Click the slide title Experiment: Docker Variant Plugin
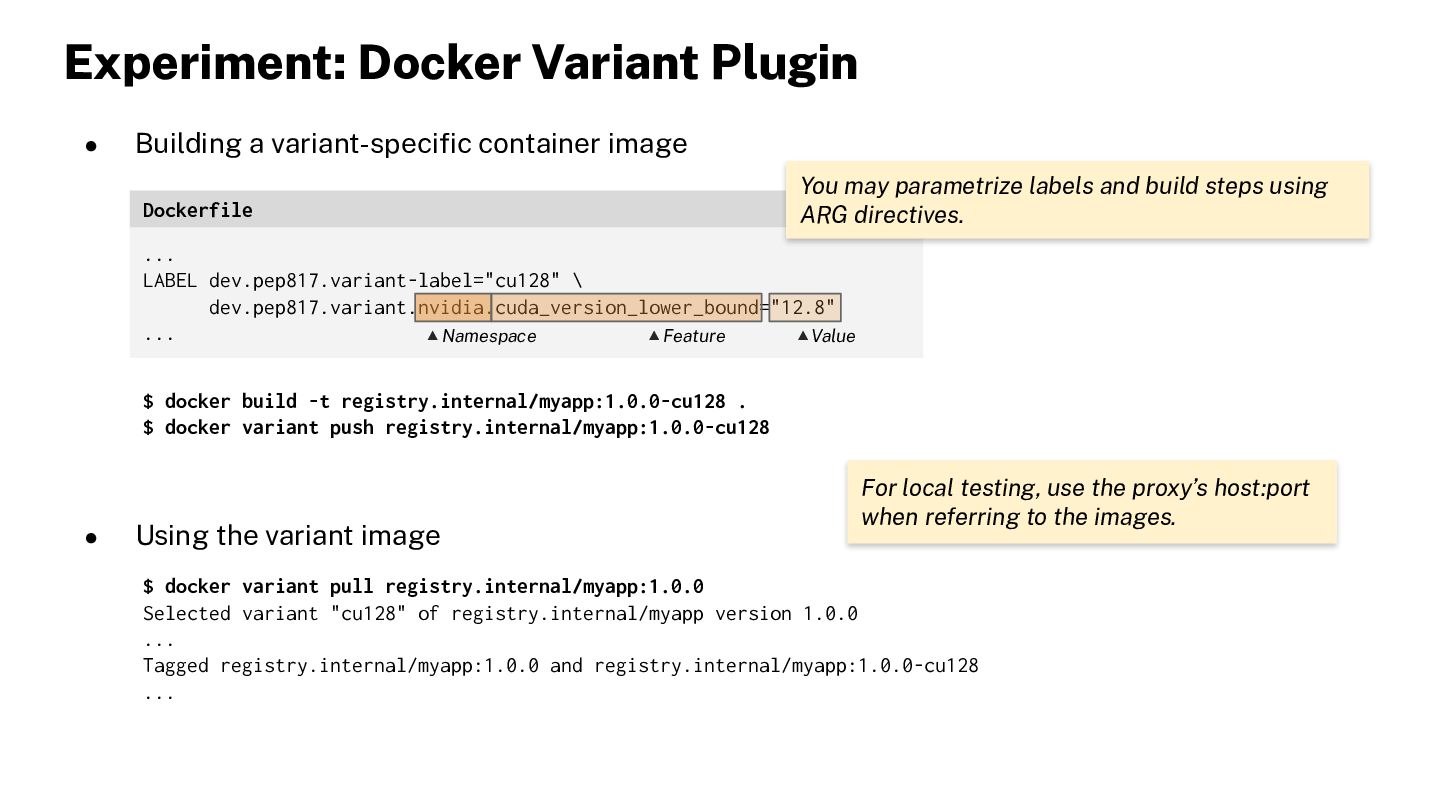1440x810 pixels. [x=461, y=62]
